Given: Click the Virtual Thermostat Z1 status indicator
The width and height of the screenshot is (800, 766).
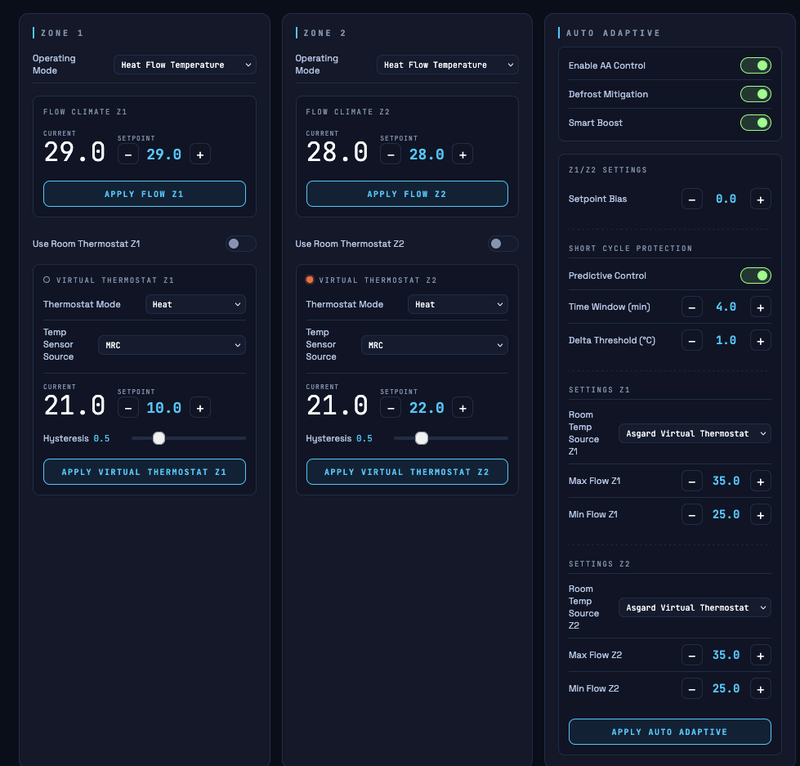Looking at the screenshot, I should [x=46, y=280].
